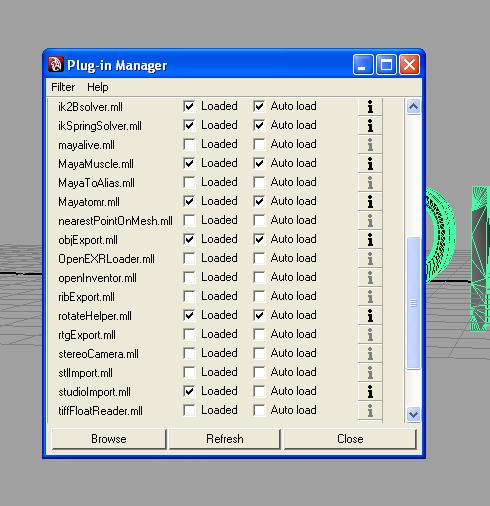Click info icon for OpenEXRLoader.mll
Screen dimensions: 490x506
click(x=370, y=259)
